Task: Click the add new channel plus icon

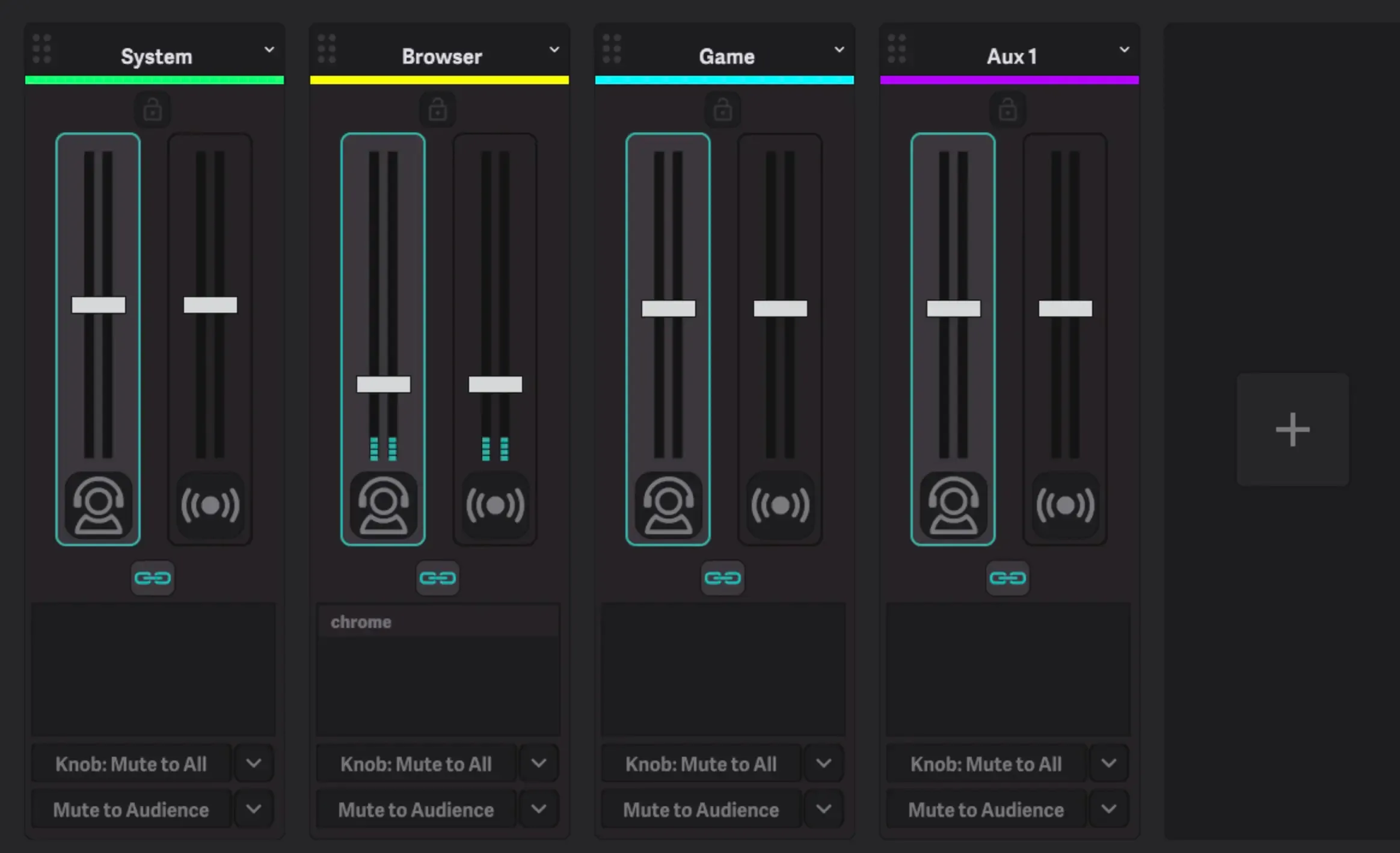Action: [1292, 430]
